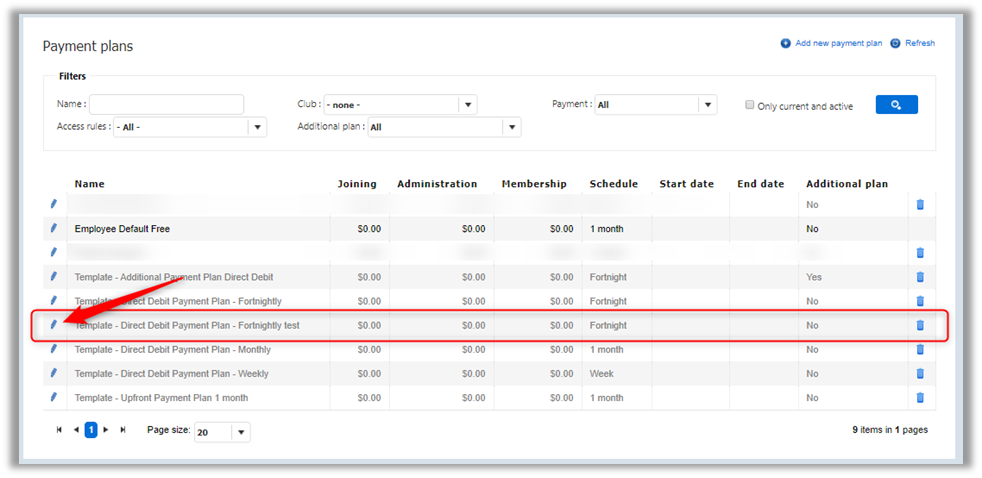This screenshot has width=982, height=478.
Task: Click edit pencil for Employee Default Free
Action: click(53, 229)
